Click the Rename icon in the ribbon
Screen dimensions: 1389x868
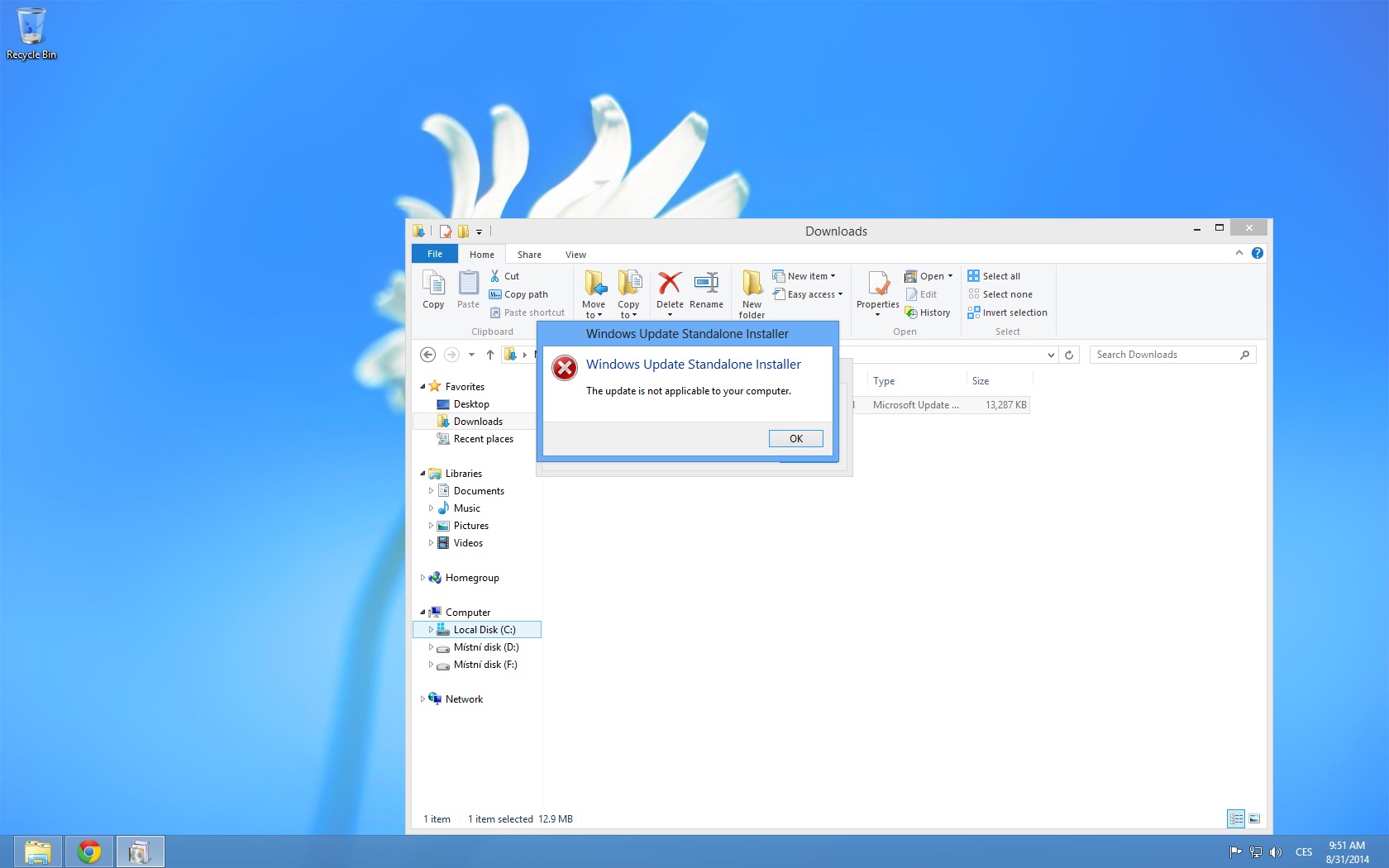click(x=706, y=289)
